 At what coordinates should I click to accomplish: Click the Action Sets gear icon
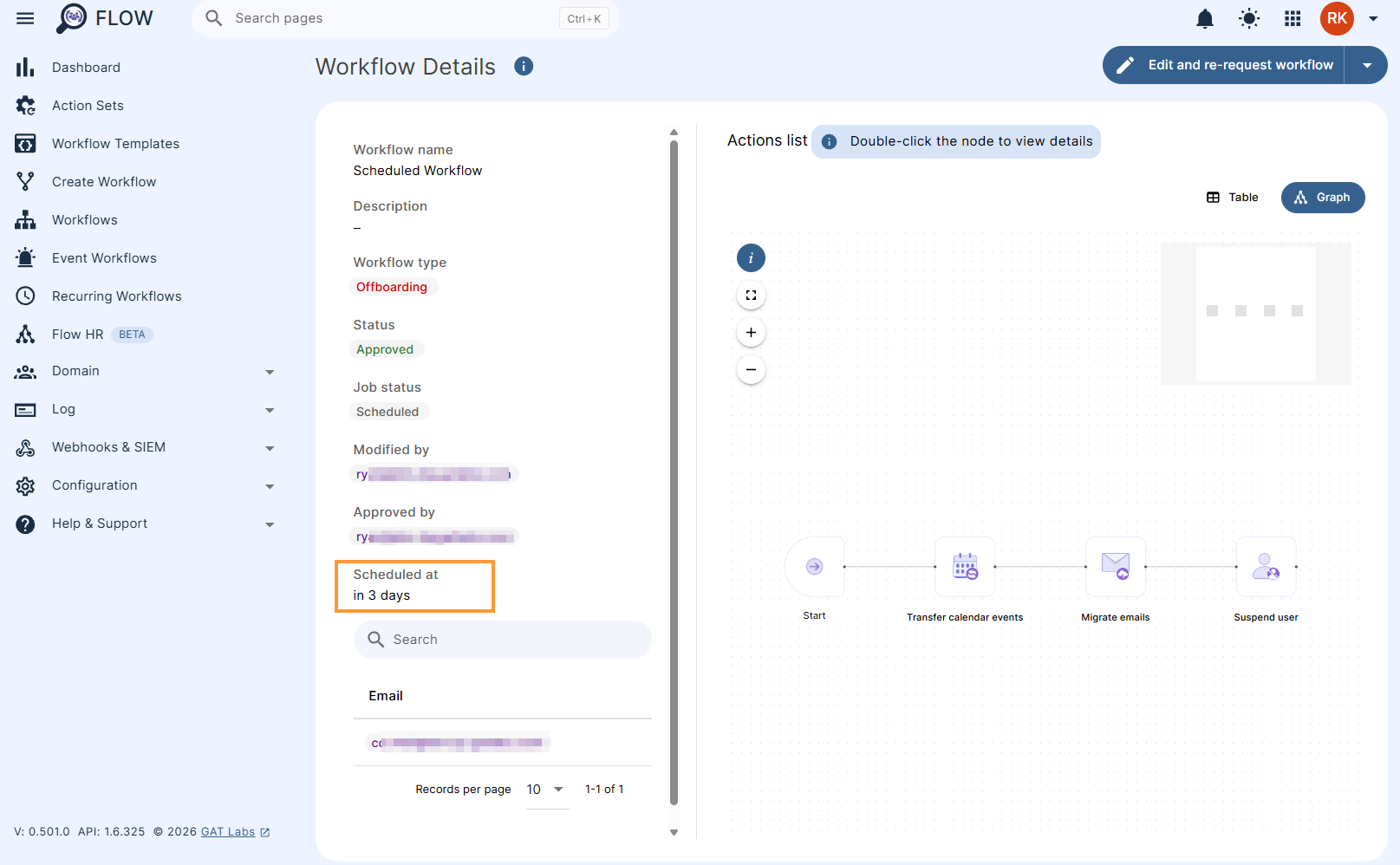pos(25,106)
